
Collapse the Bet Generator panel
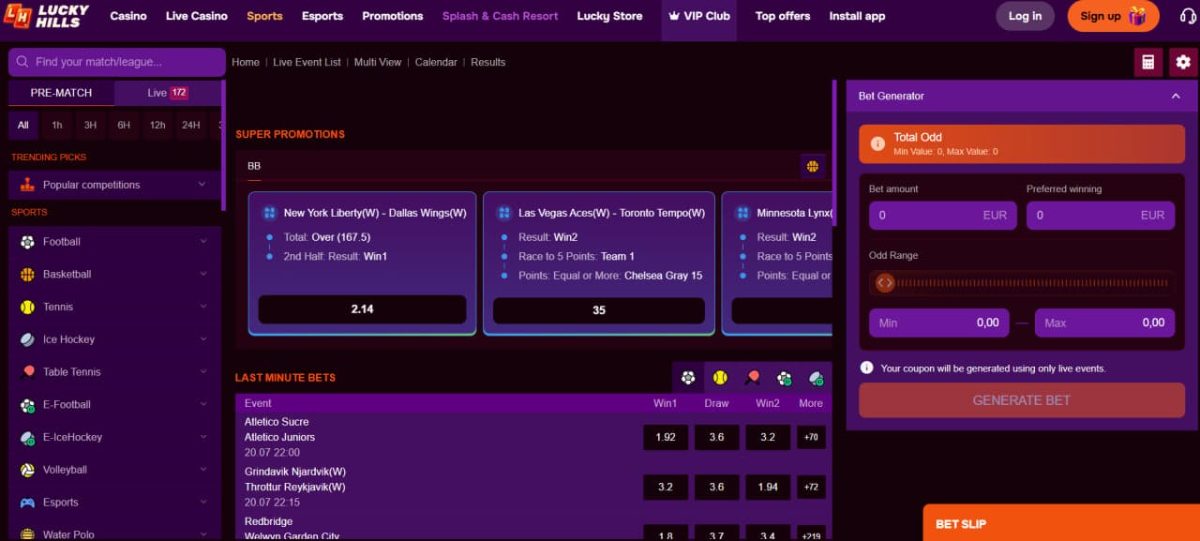pos(1175,96)
